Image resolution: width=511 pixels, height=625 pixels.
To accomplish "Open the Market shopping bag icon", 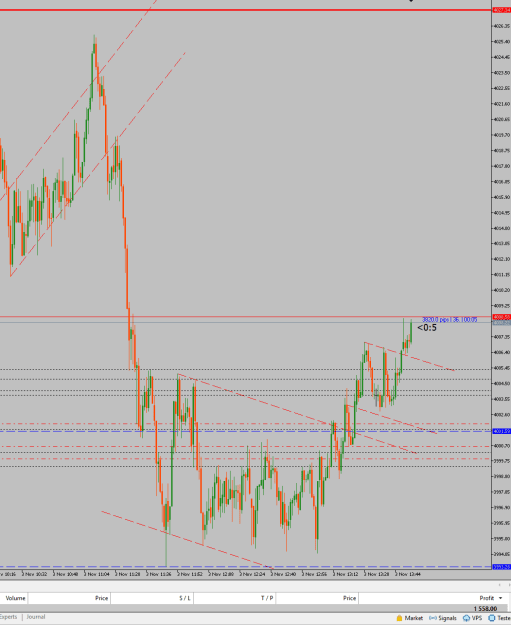I will [399, 618].
